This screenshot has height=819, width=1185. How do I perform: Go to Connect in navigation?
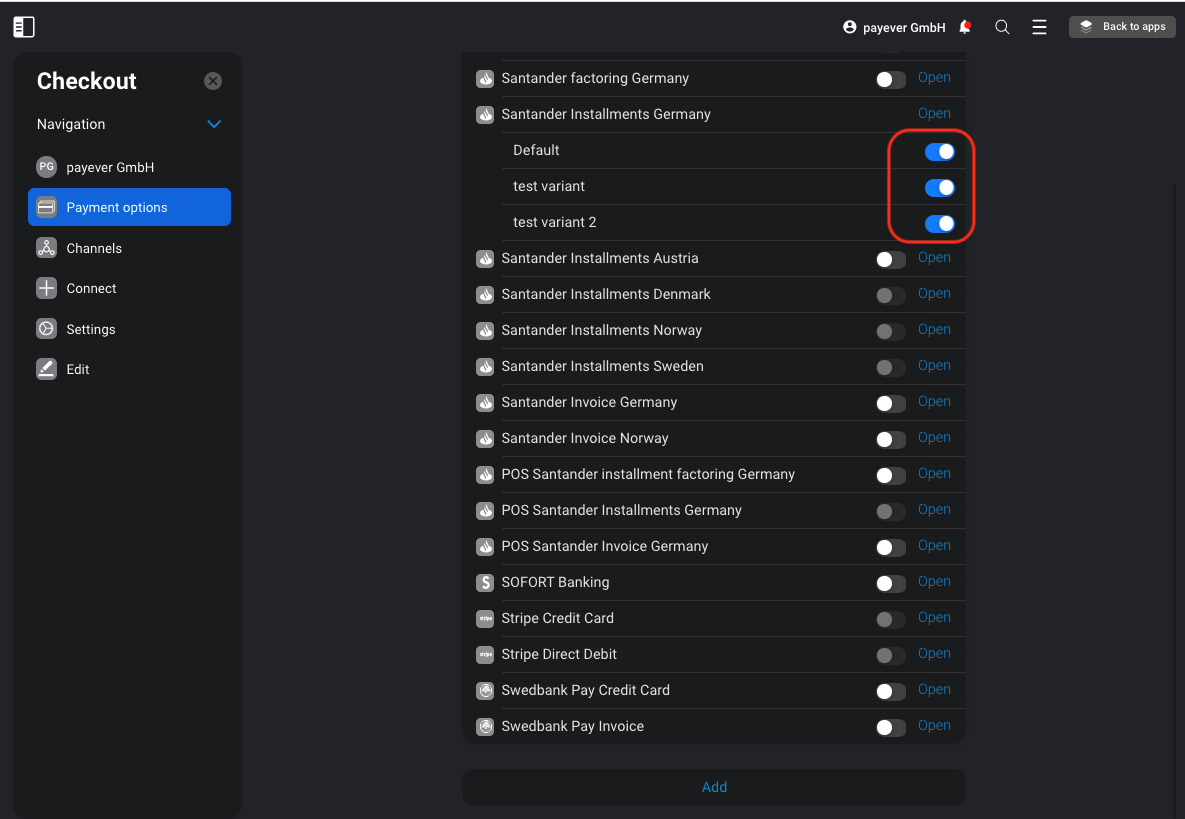129,288
